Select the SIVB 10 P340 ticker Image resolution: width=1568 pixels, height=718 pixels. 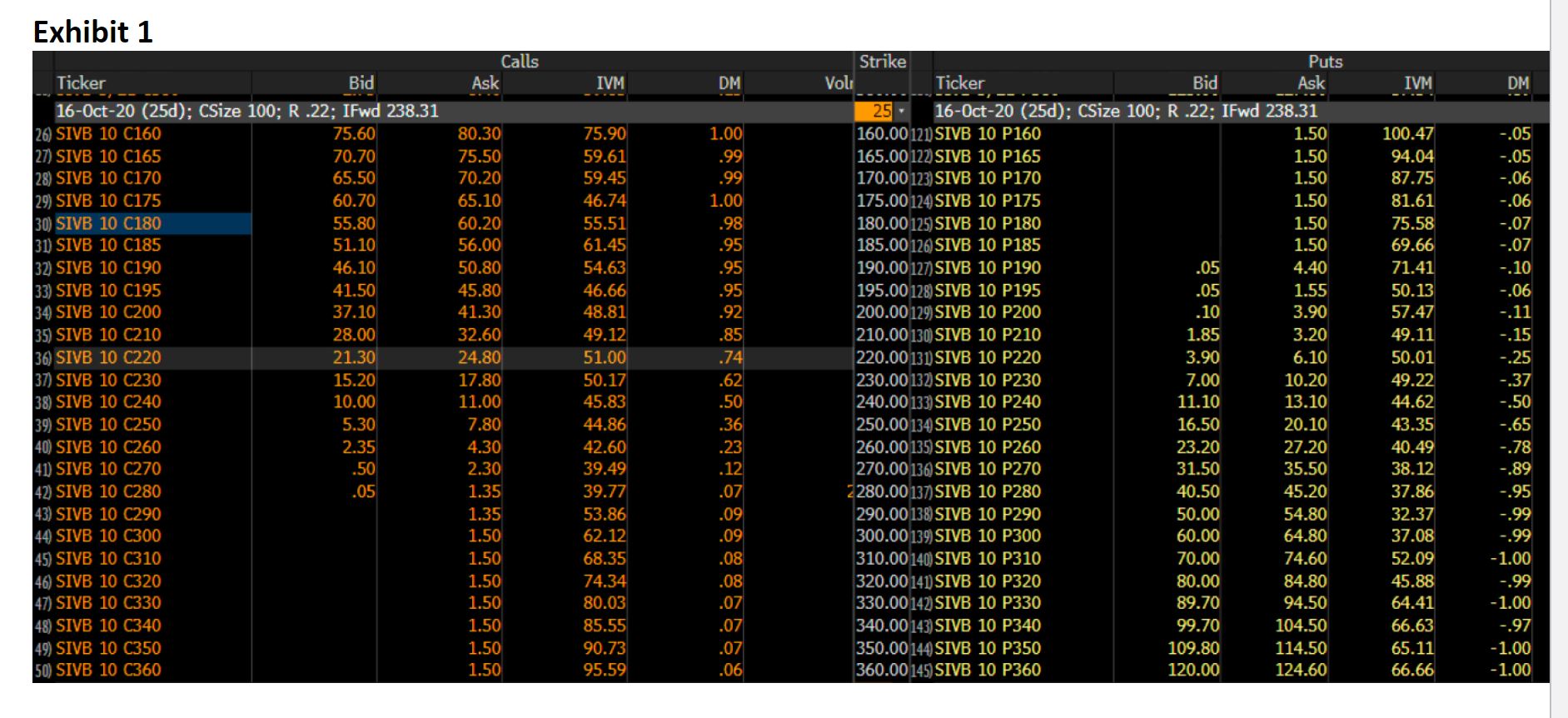[x=988, y=626]
